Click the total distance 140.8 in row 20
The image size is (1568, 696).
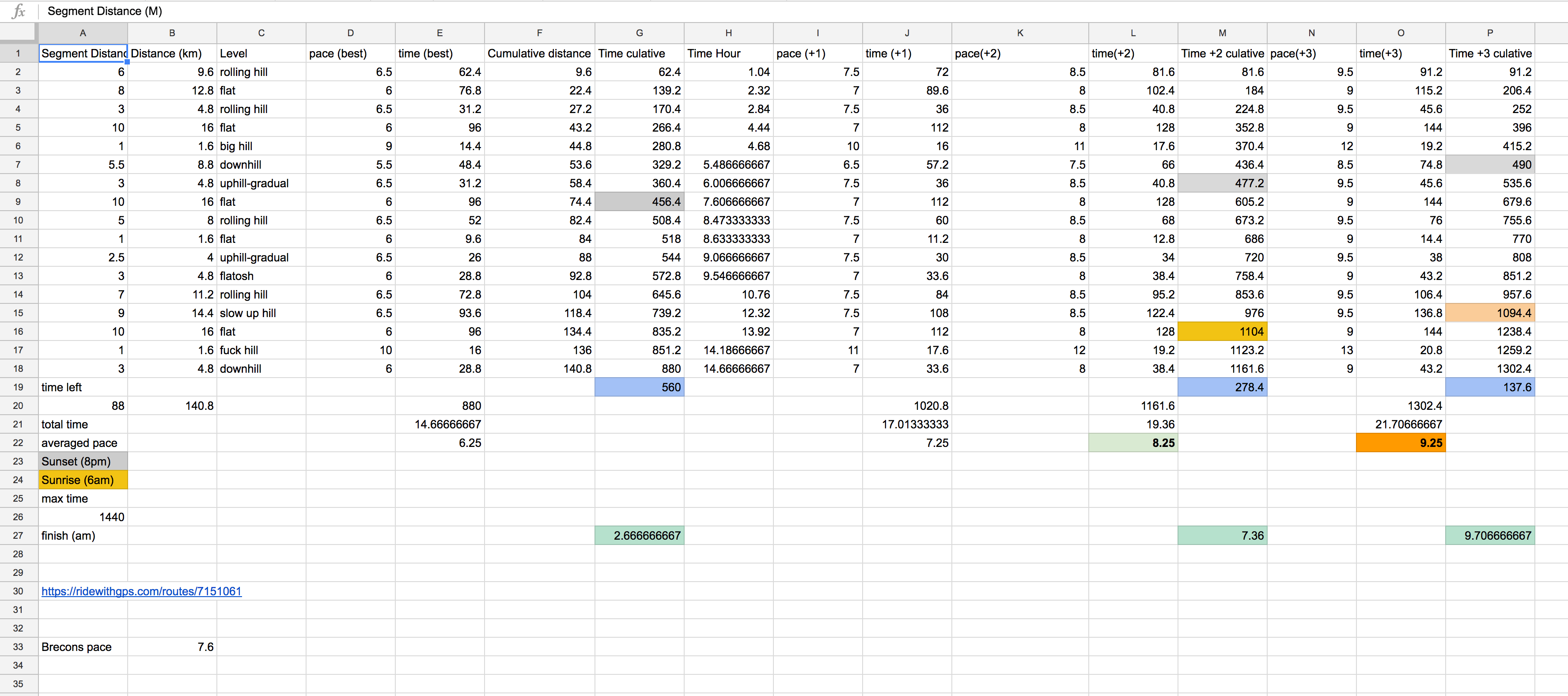pyautogui.click(x=172, y=406)
